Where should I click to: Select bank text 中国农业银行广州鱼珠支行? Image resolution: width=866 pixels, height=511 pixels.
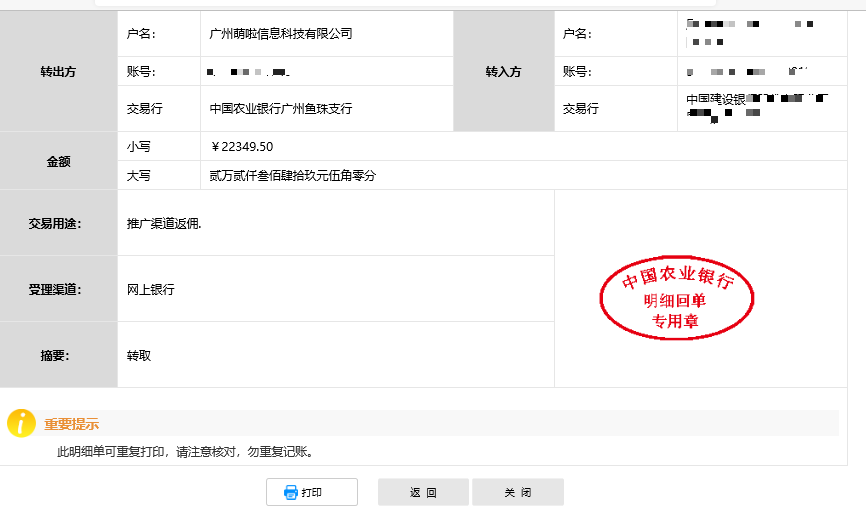pos(281,109)
